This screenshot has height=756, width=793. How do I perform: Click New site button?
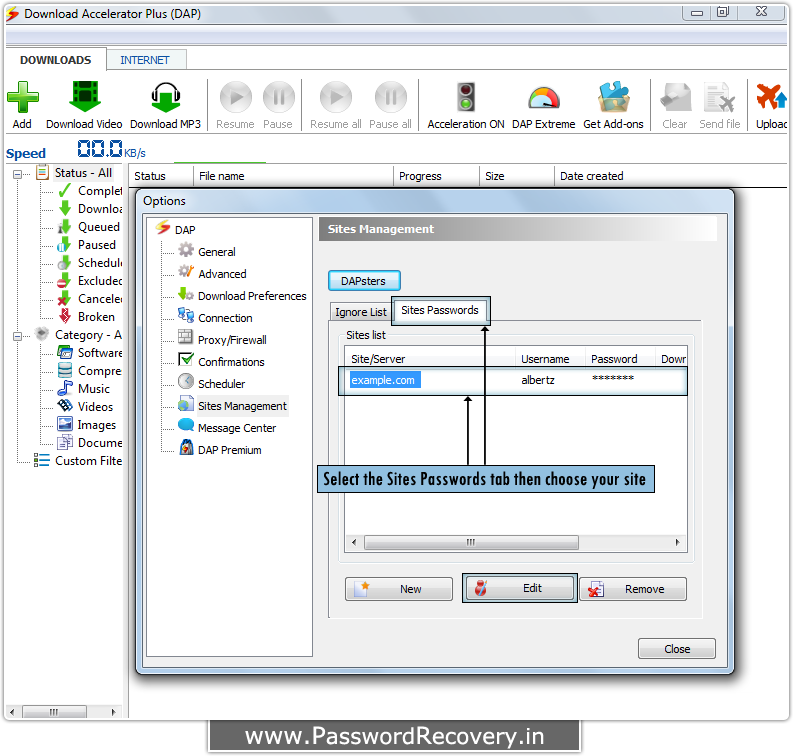pos(399,589)
